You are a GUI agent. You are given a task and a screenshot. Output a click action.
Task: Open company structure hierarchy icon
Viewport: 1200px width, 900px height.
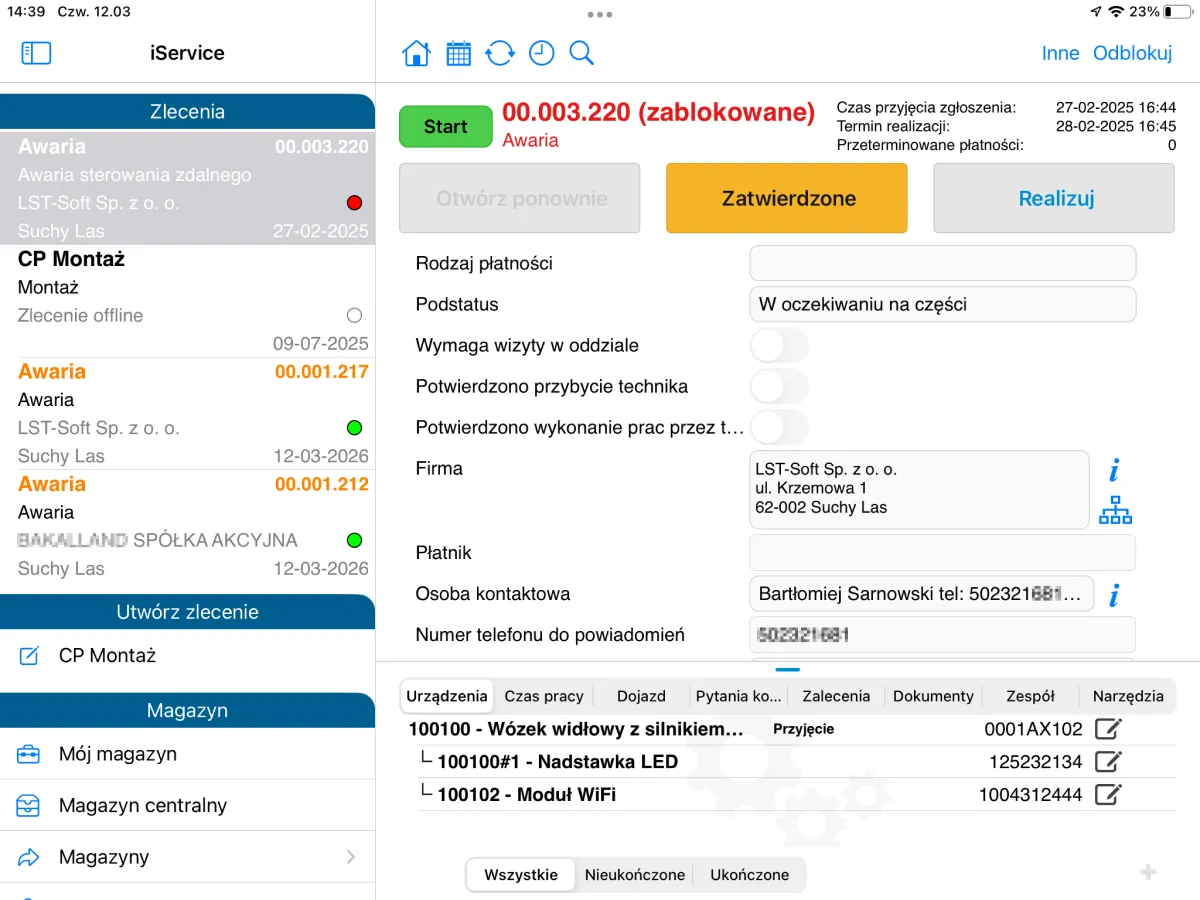coord(1115,510)
